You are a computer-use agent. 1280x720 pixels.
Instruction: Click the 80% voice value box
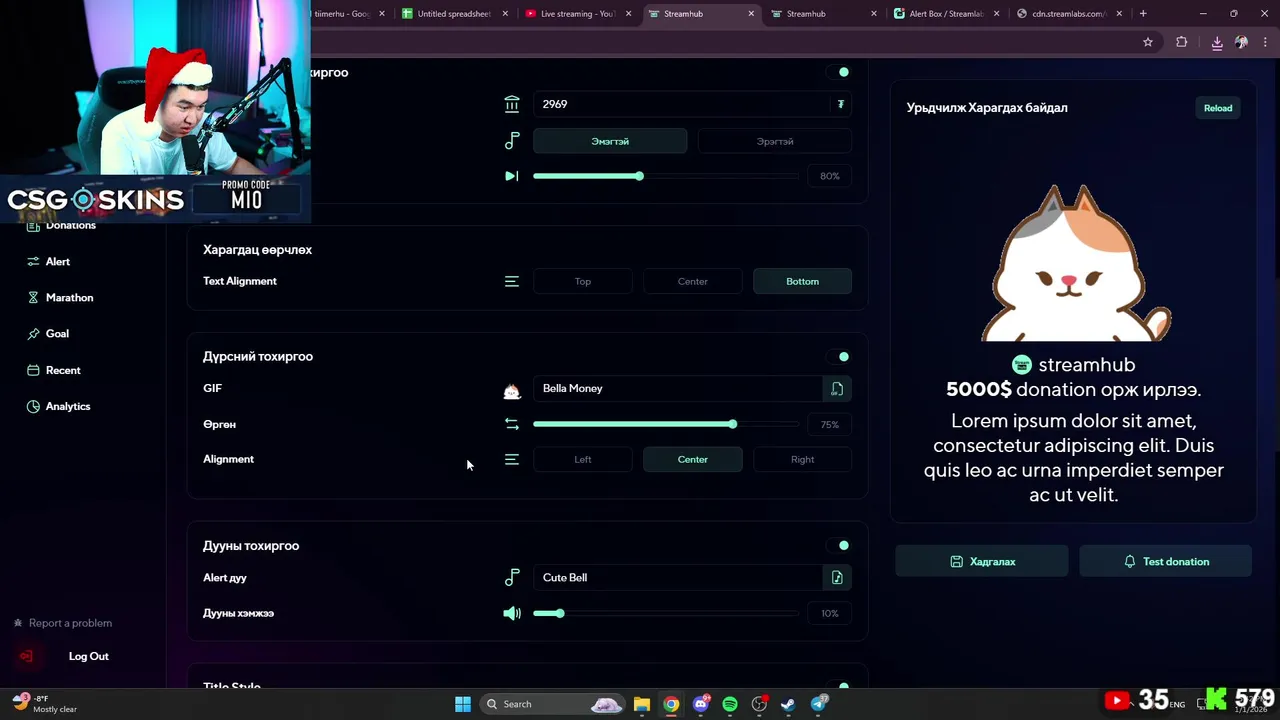coord(830,176)
